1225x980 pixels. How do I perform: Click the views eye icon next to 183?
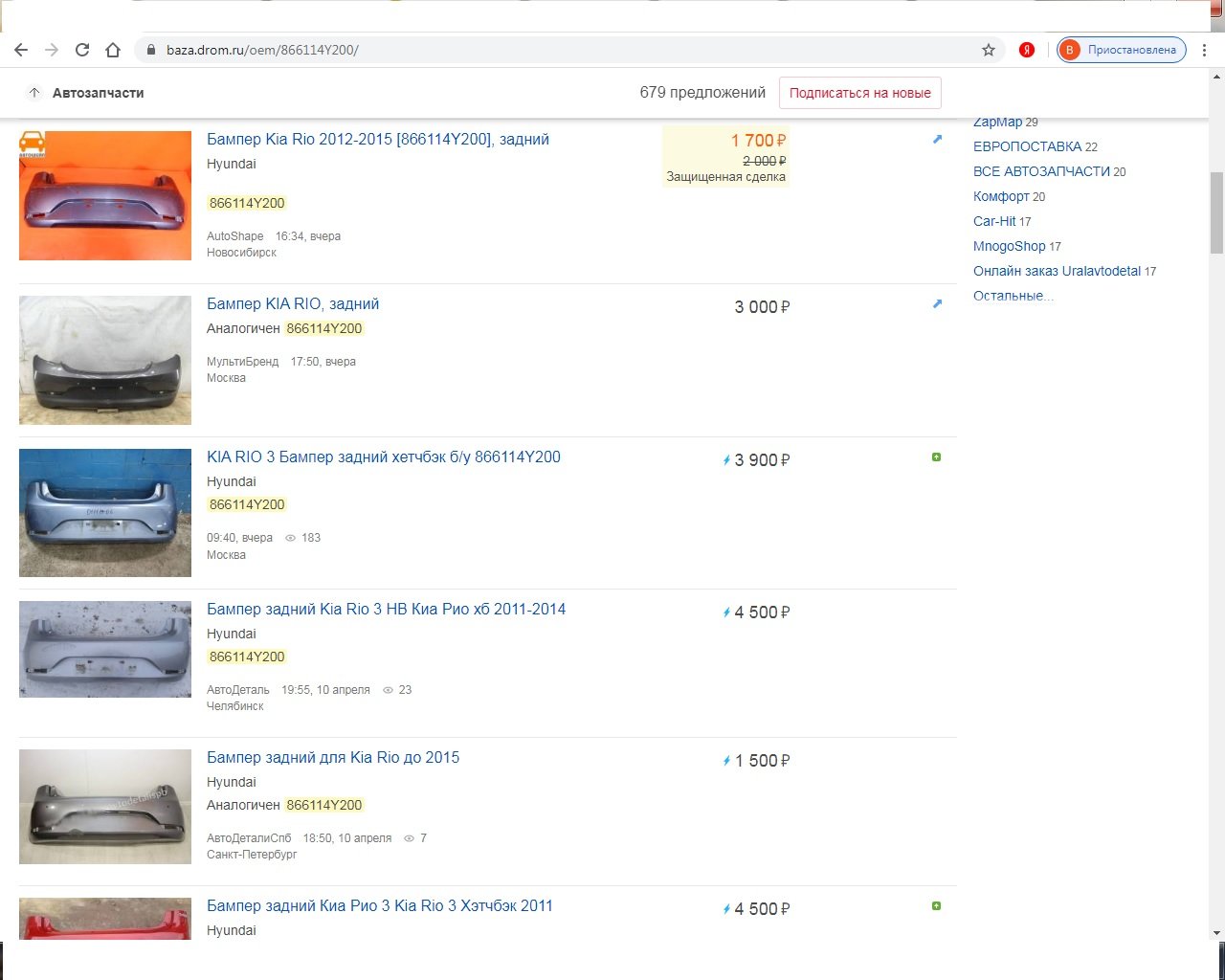(x=290, y=538)
